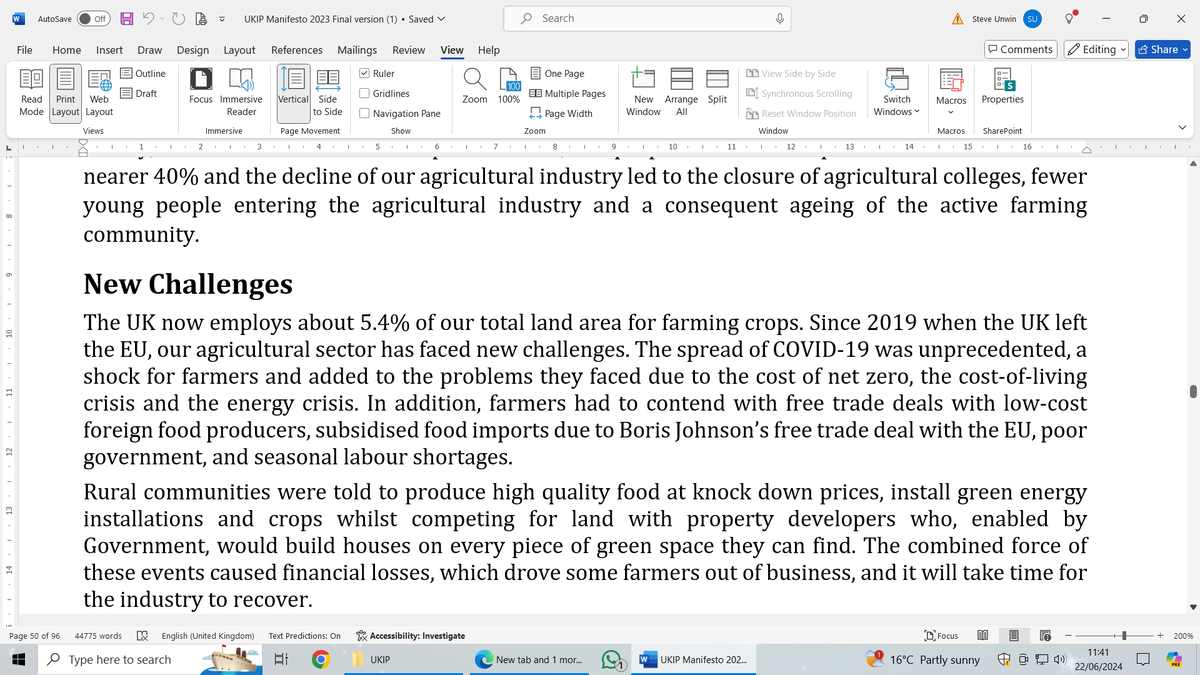Open Editing mode dropdown
1200x675 pixels.
(1096, 49)
